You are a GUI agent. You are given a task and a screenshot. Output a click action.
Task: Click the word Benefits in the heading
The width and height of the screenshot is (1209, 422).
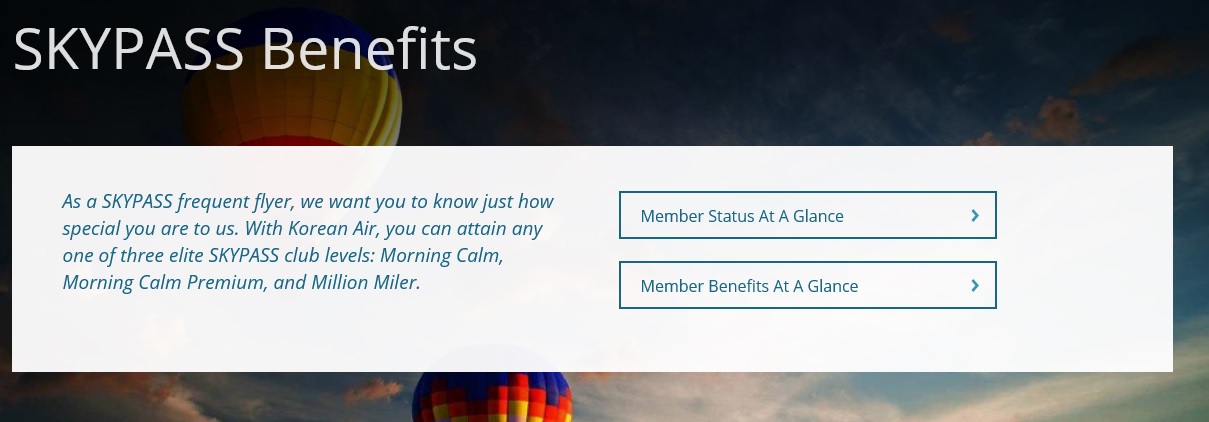click(x=369, y=50)
